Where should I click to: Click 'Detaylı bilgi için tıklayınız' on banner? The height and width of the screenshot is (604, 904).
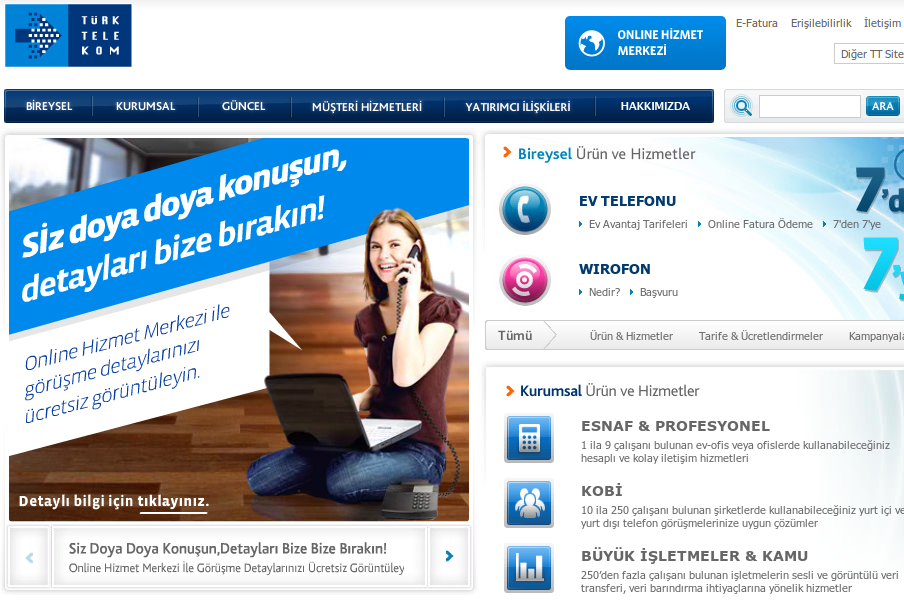tap(114, 501)
